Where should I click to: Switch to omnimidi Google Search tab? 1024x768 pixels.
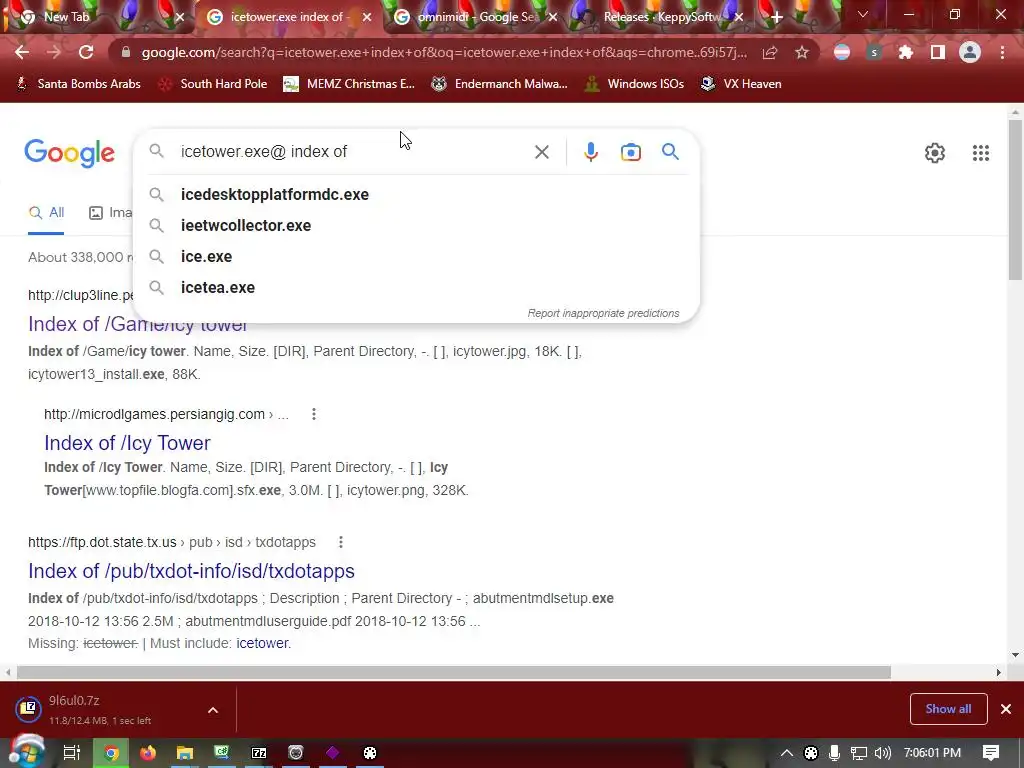pyautogui.click(x=475, y=17)
